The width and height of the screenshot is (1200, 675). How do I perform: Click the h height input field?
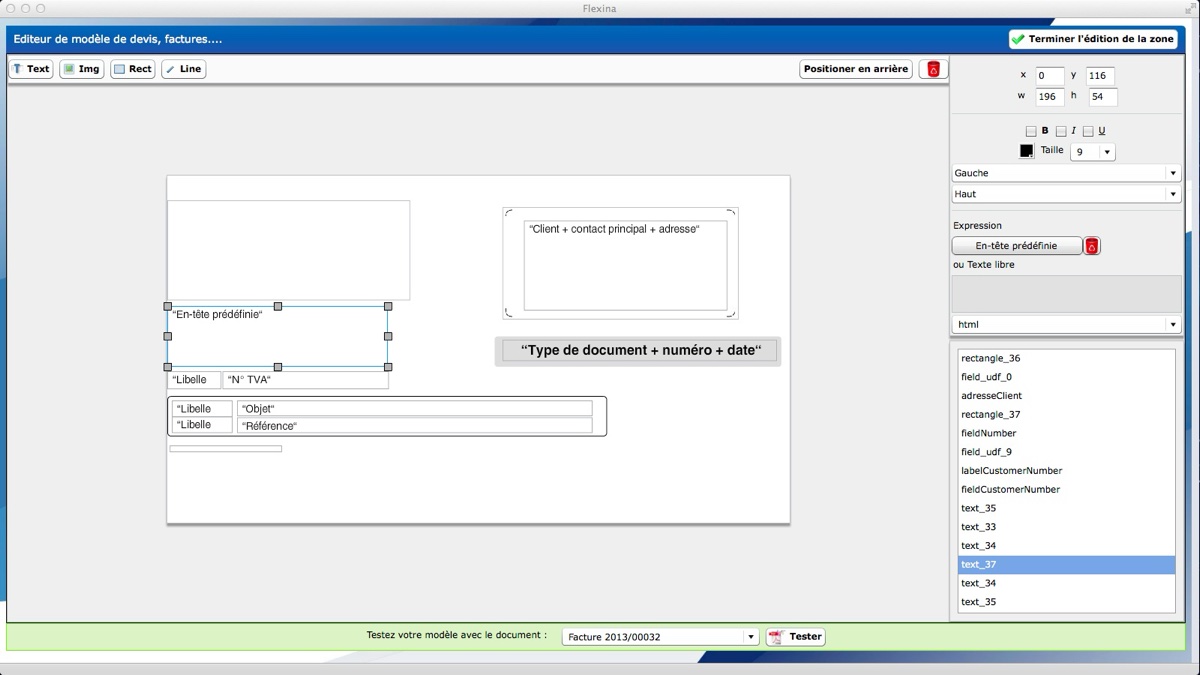click(x=1103, y=97)
